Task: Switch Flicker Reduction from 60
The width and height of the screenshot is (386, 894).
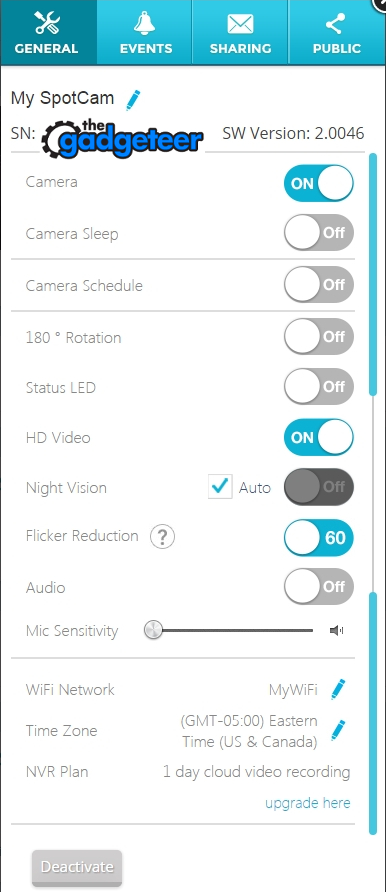Action: 319,537
